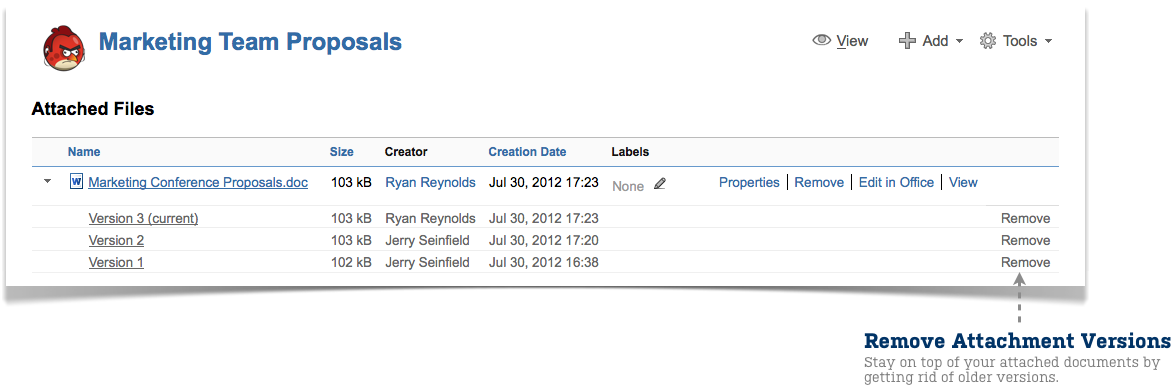
Task: Open Properties of the attachment
Action: (749, 182)
